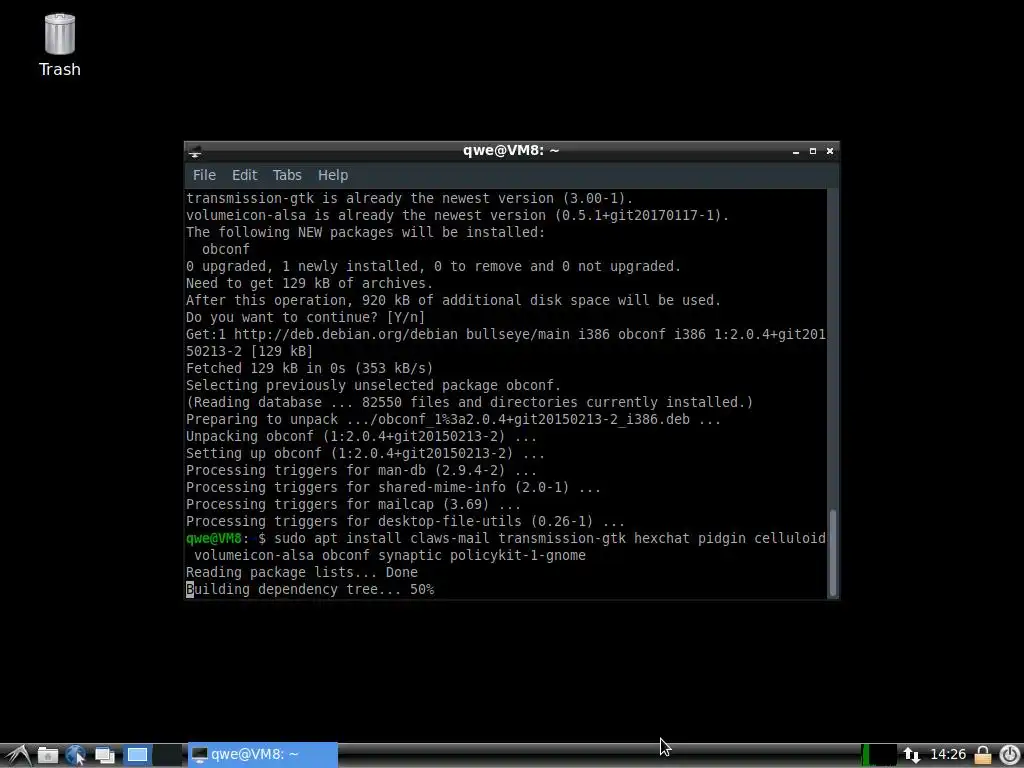
Task: Click the "Reading package lists... Done" line
Action: coord(302,572)
